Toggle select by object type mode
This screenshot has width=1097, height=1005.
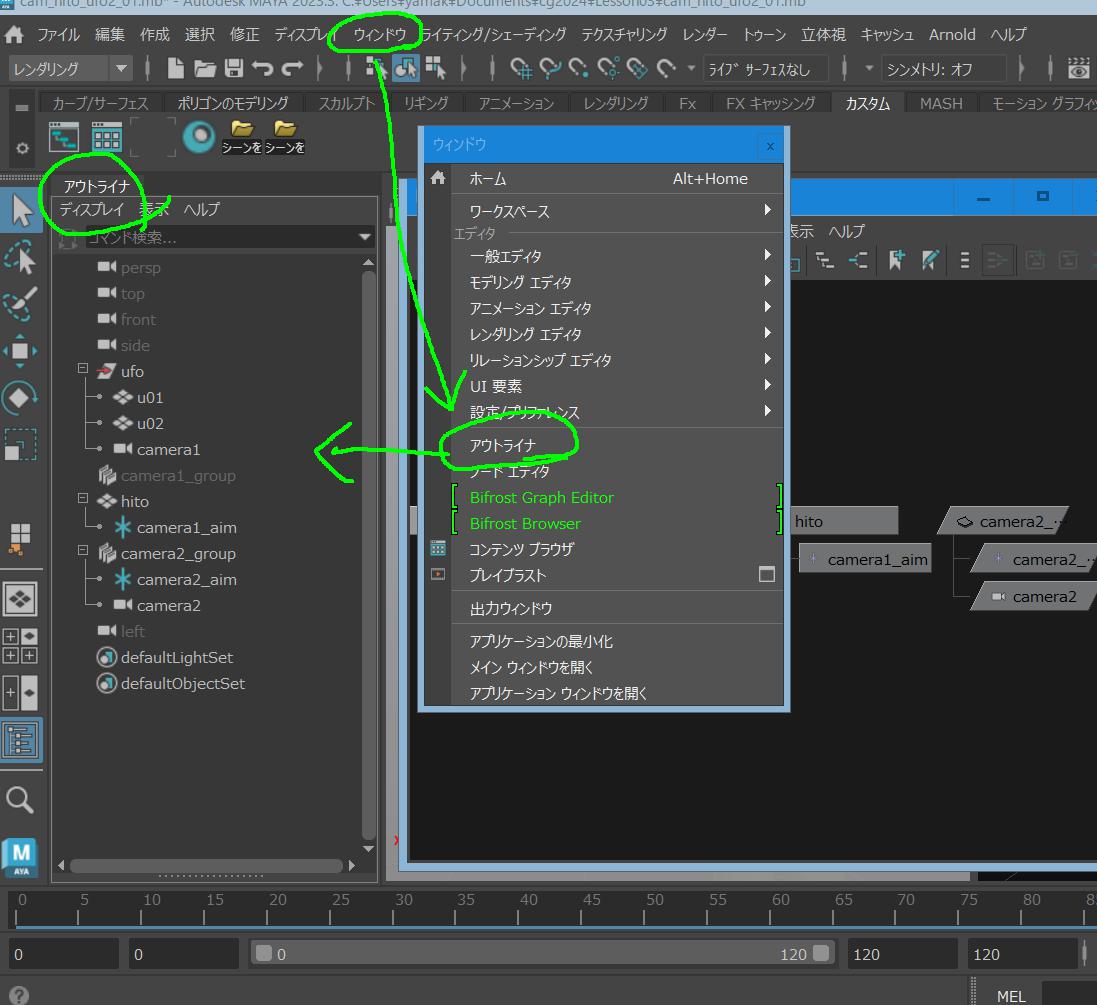coord(406,69)
